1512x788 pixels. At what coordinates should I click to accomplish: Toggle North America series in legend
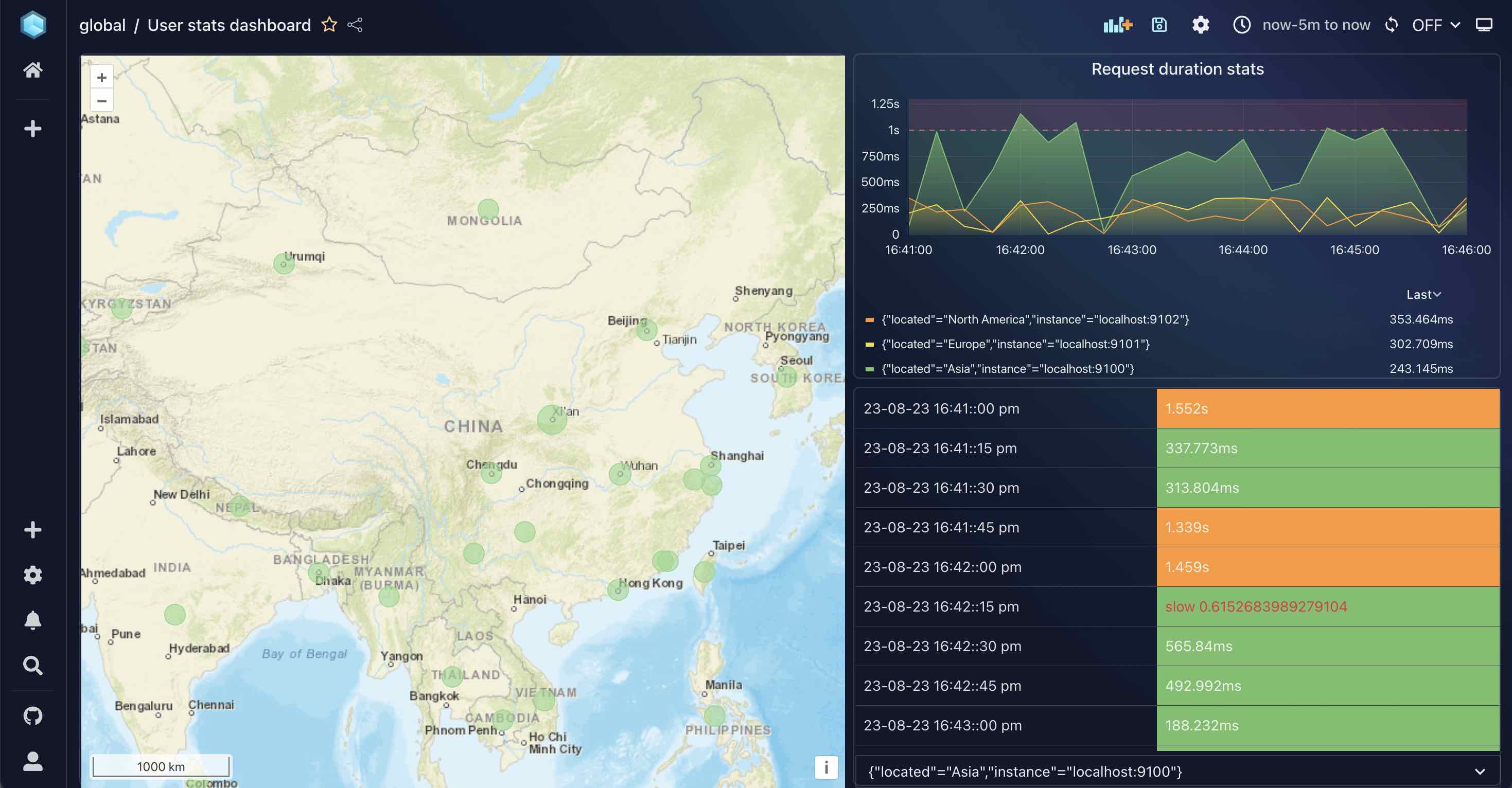1035,319
